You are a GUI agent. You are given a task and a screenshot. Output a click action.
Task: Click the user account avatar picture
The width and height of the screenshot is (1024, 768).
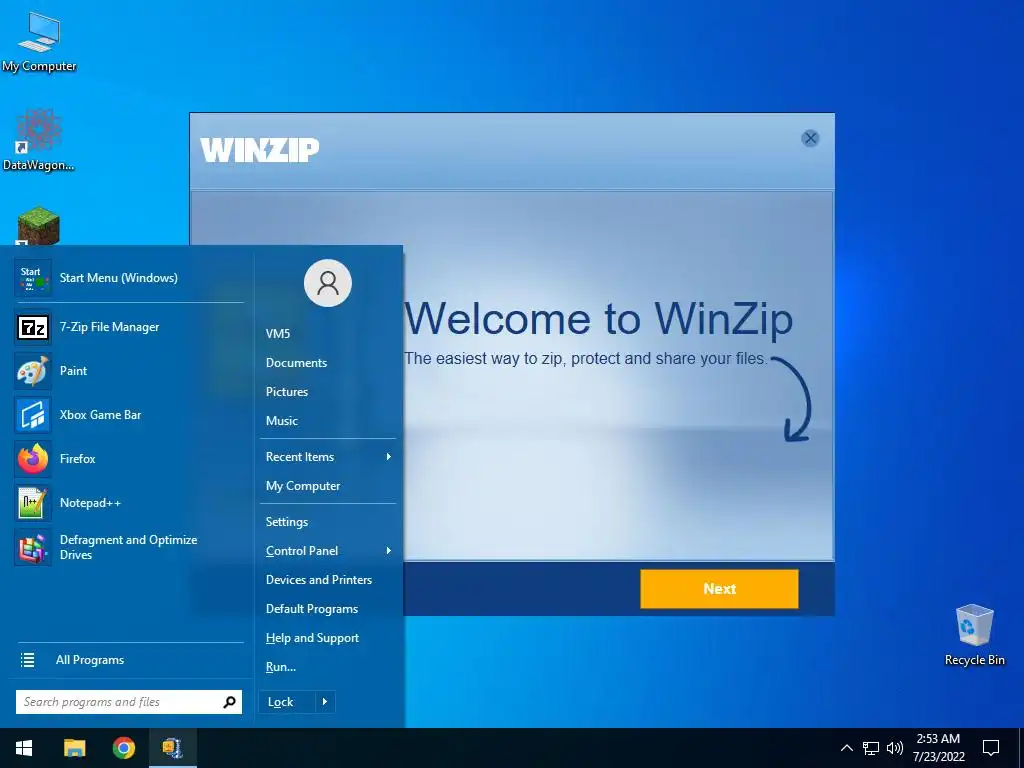[x=328, y=283]
